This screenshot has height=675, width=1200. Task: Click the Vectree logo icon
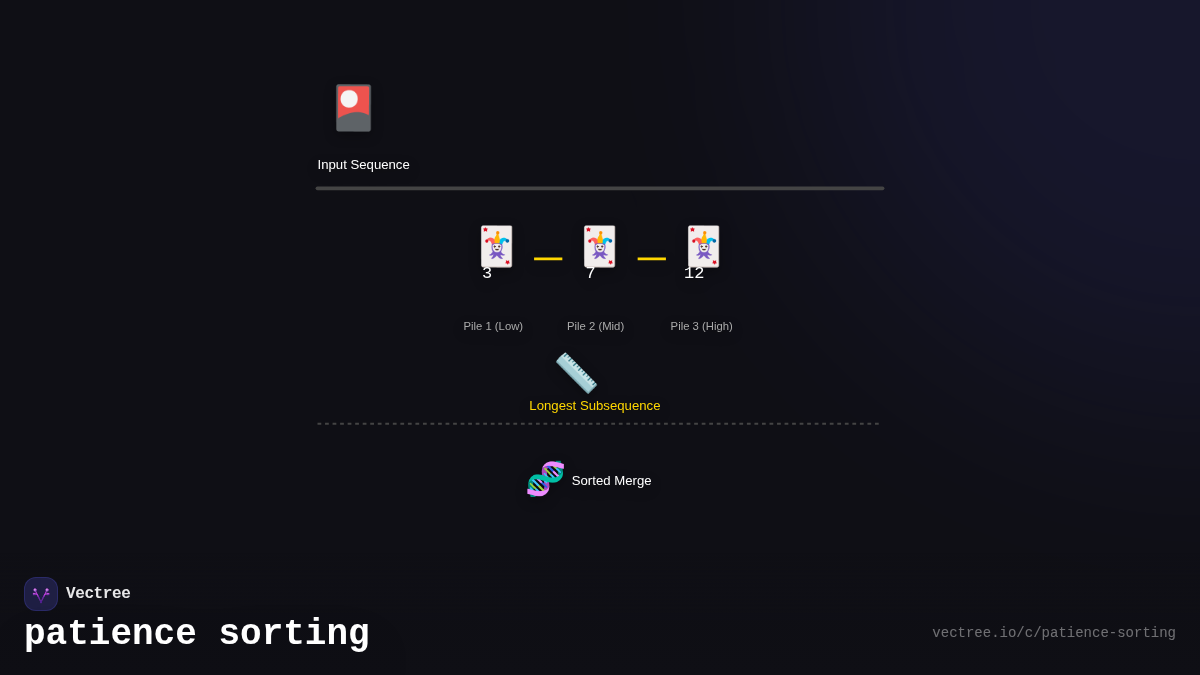point(40,593)
